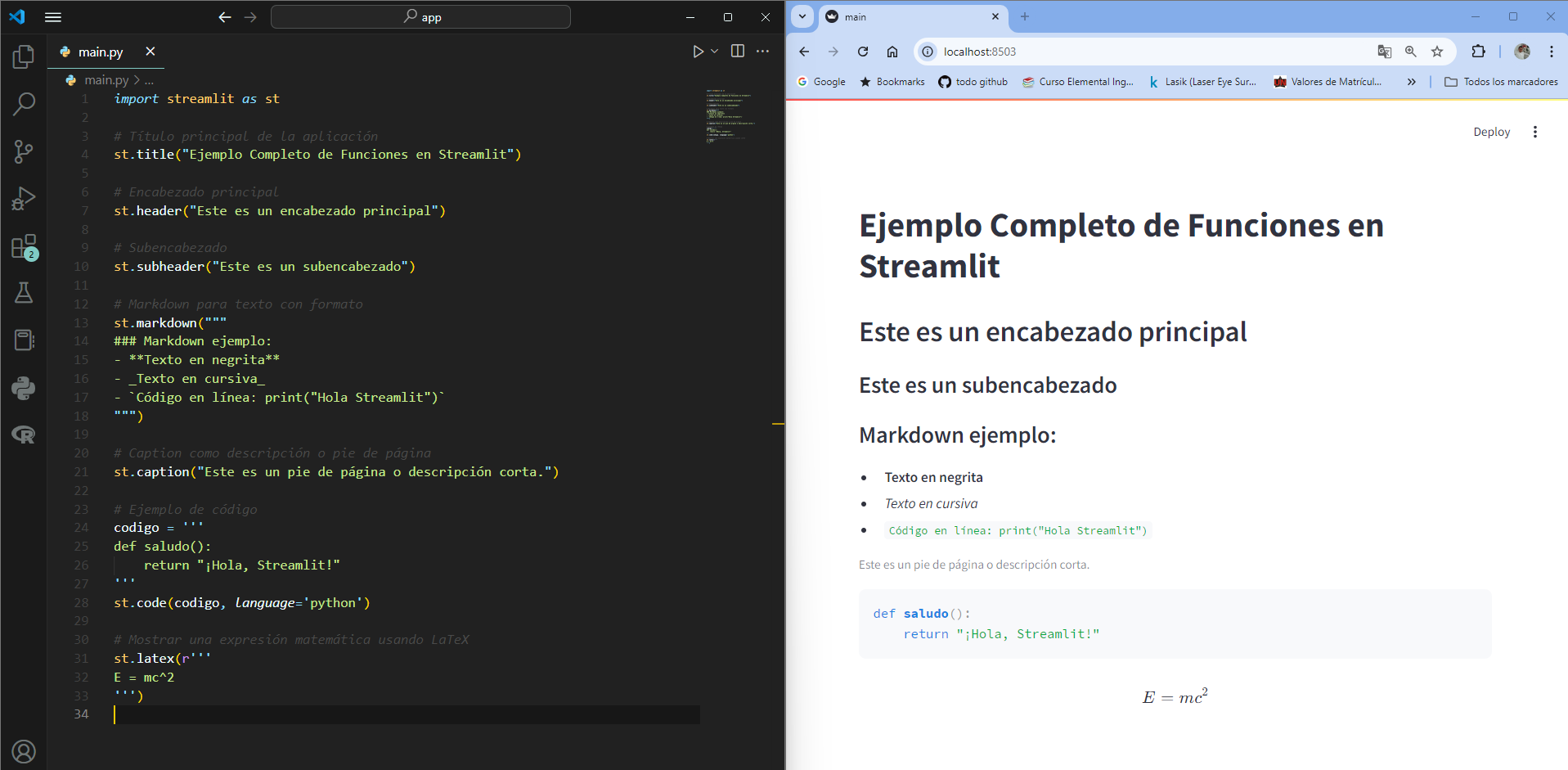Open the VS Code hamburger menu

[53, 16]
